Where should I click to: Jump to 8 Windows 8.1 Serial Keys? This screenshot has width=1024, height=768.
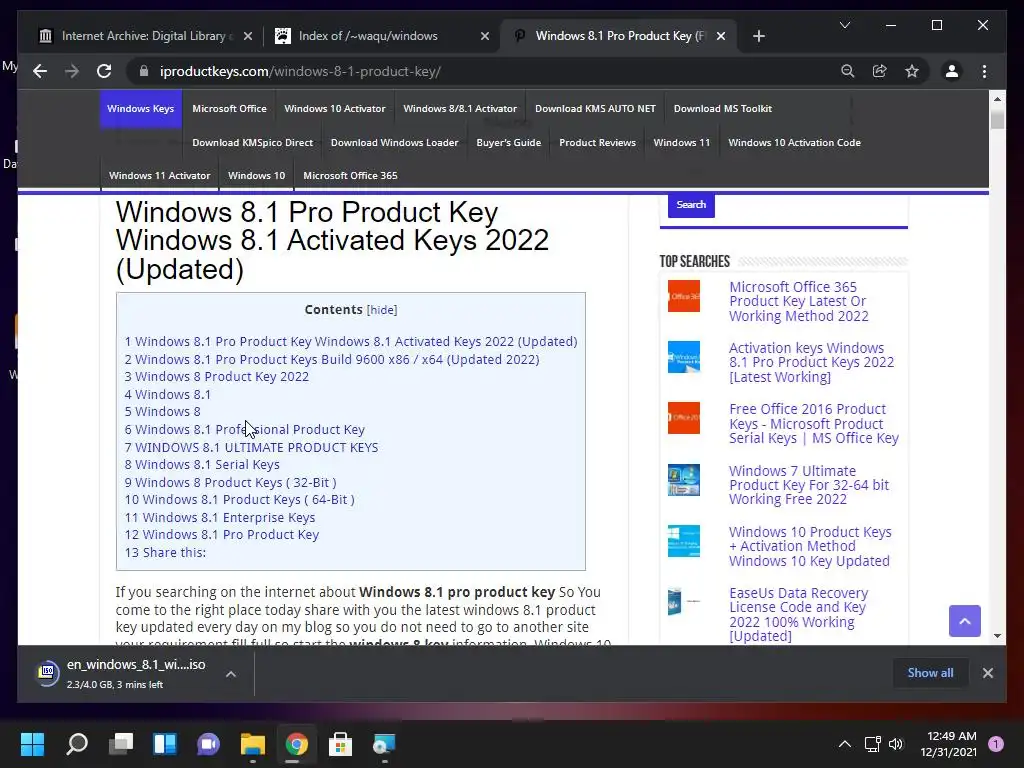pos(202,464)
